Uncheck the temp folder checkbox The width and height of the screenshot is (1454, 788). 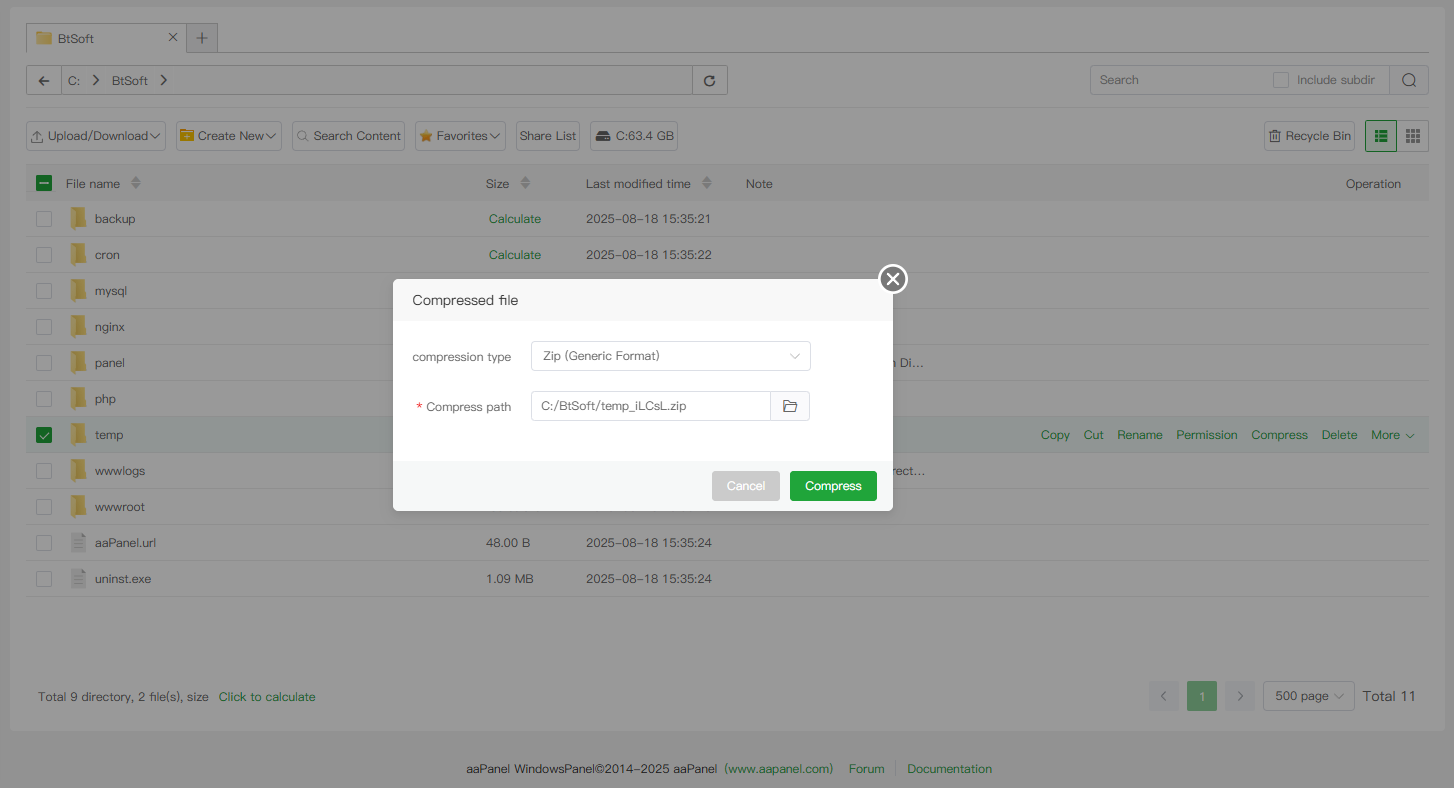coord(44,435)
